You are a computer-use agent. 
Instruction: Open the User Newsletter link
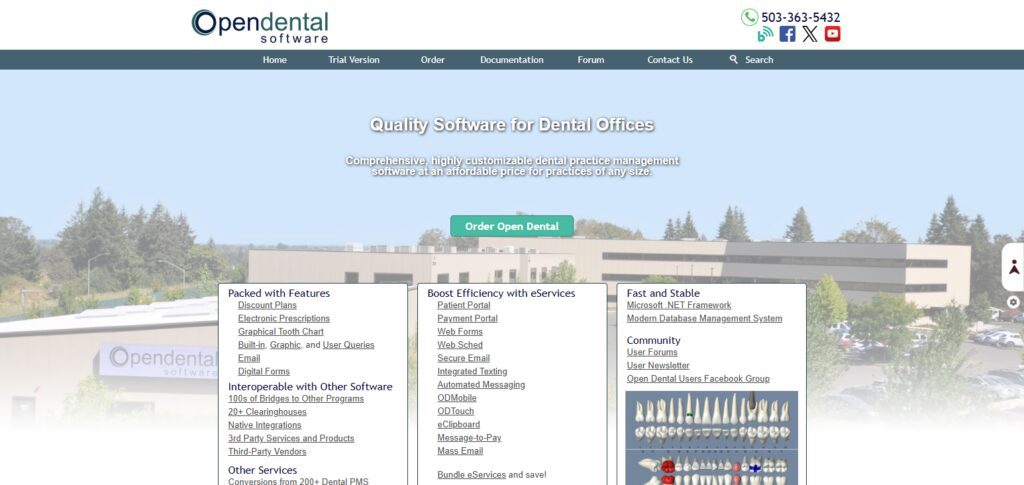658,366
